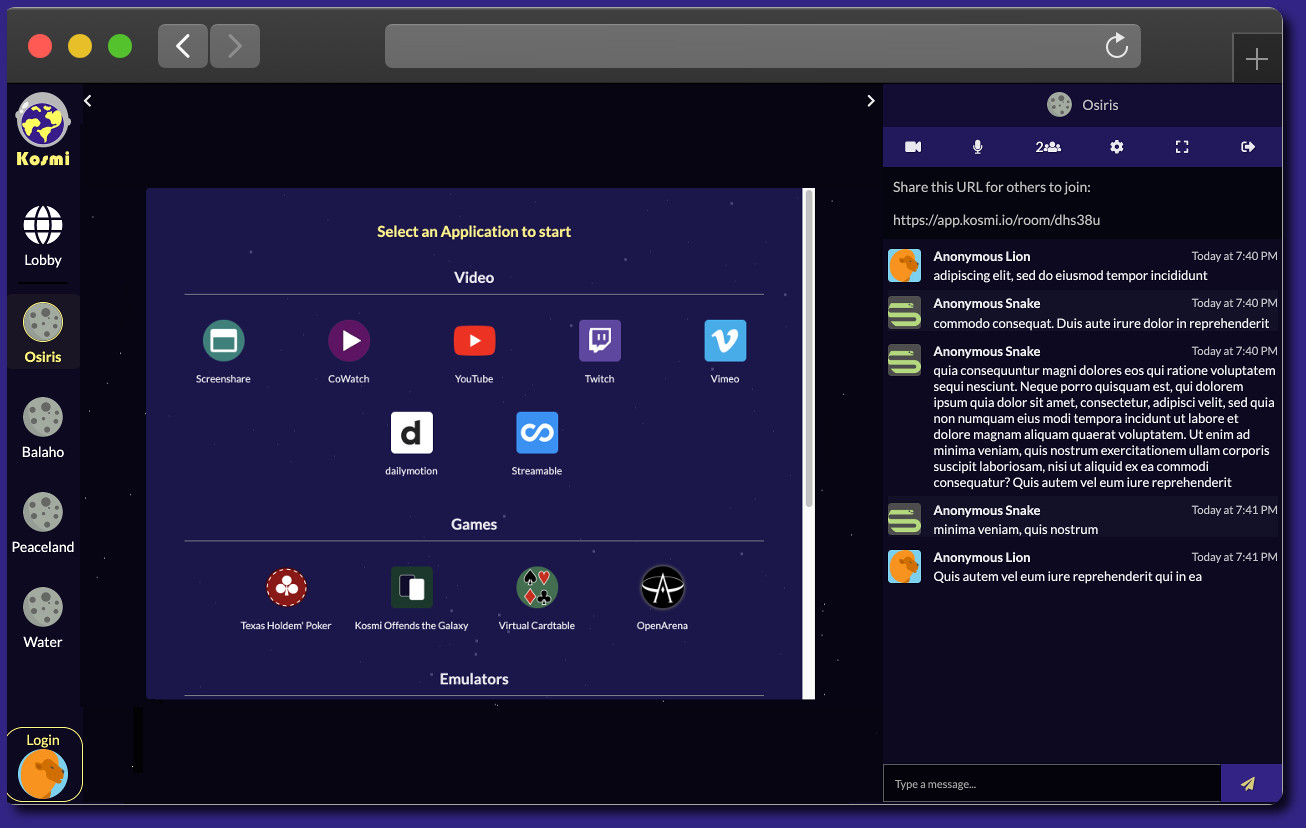The height and width of the screenshot is (828, 1306).
Task: Collapse the chat panel with right chevron
Action: [x=870, y=101]
